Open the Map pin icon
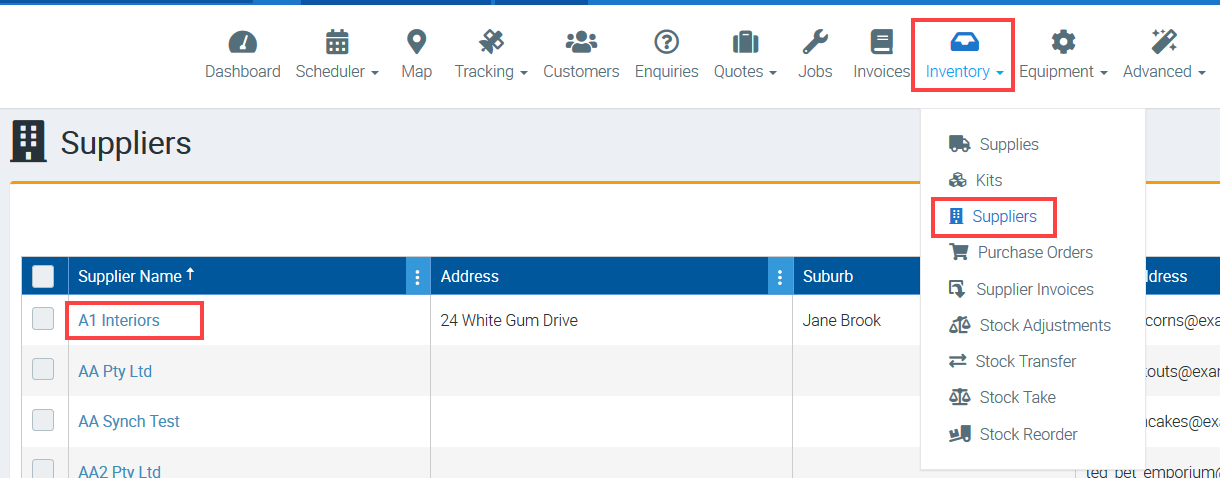The width and height of the screenshot is (1220, 478). [x=416, y=42]
